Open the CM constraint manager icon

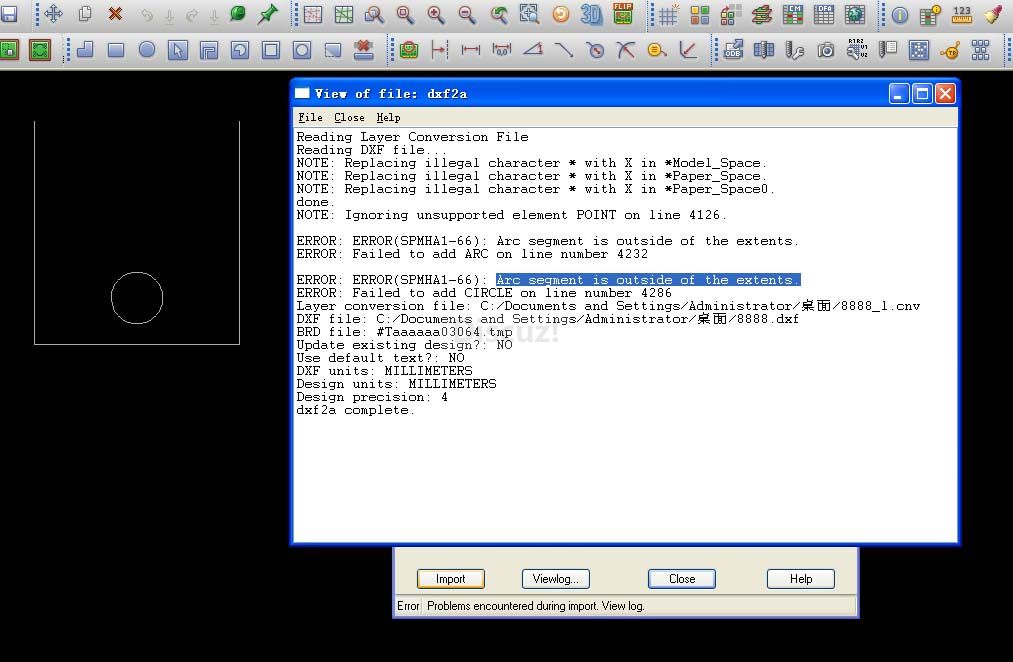[792, 14]
